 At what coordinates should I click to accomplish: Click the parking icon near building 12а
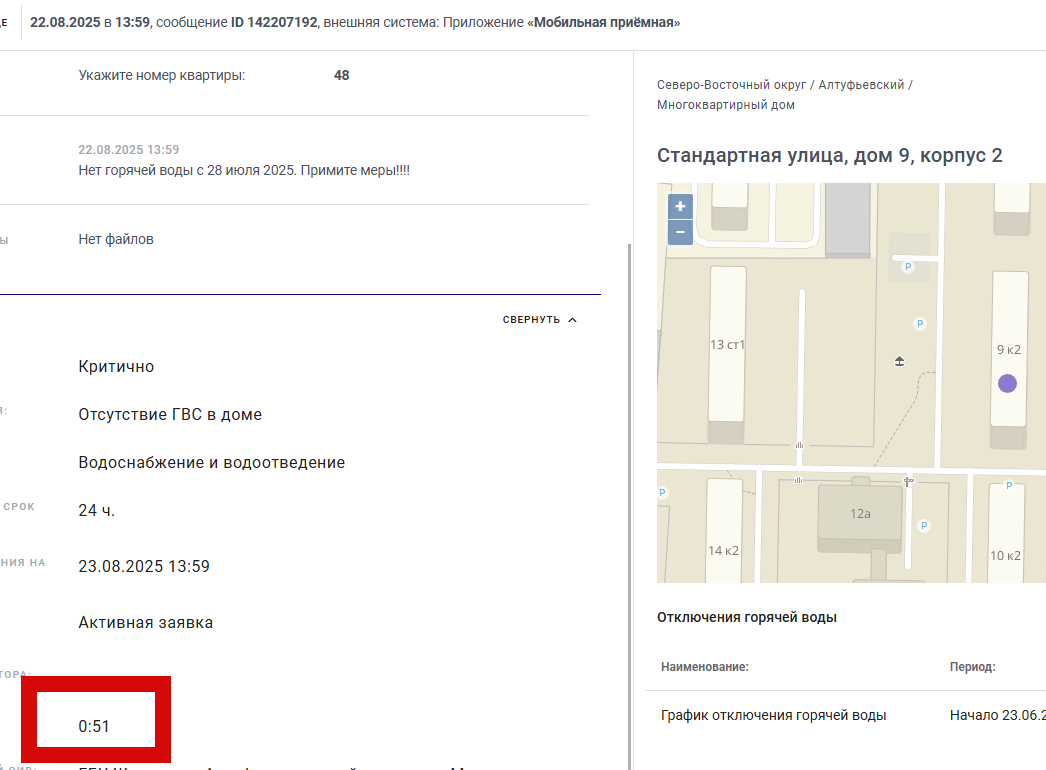pos(923,525)
